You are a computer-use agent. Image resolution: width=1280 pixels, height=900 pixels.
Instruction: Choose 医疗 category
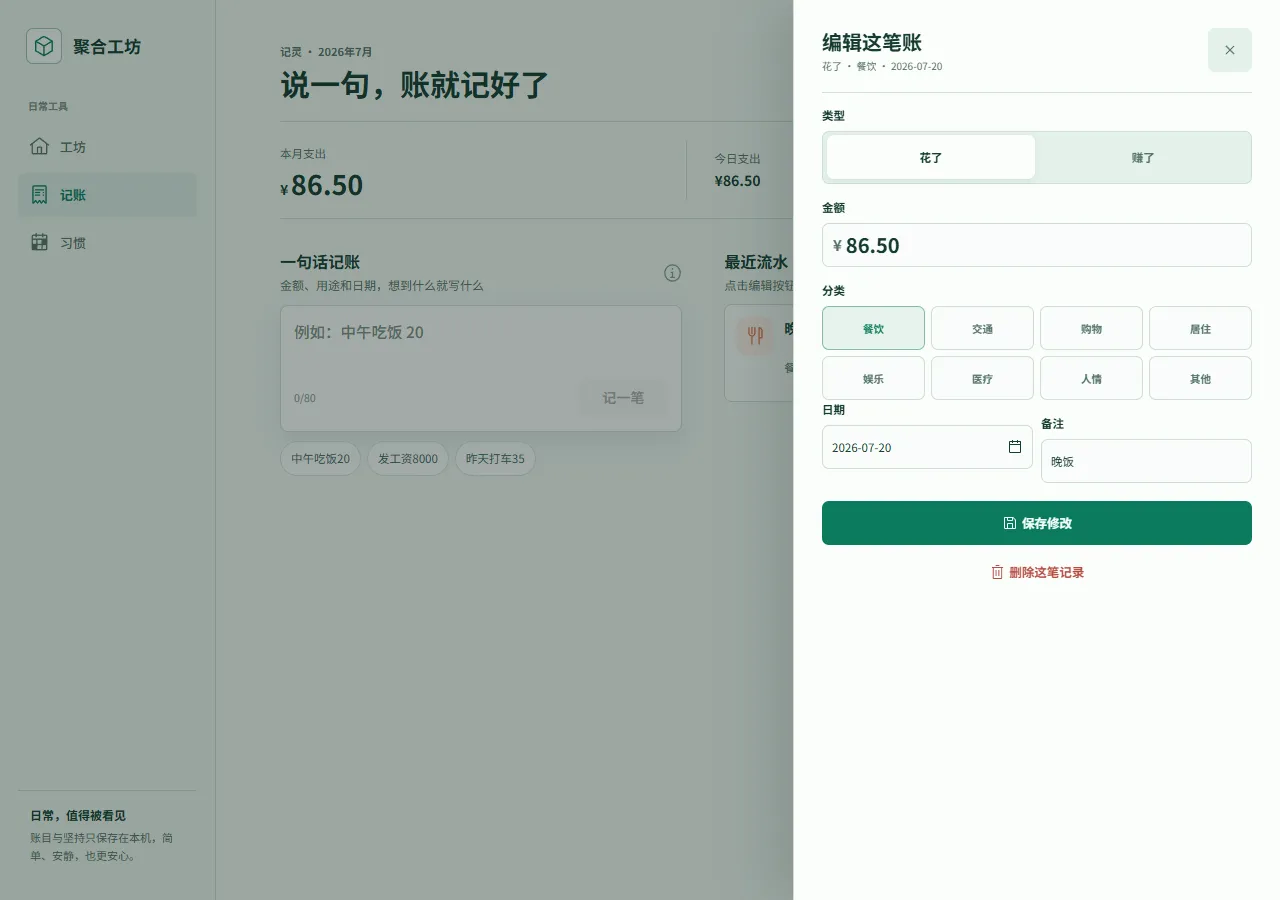point(982,378)
